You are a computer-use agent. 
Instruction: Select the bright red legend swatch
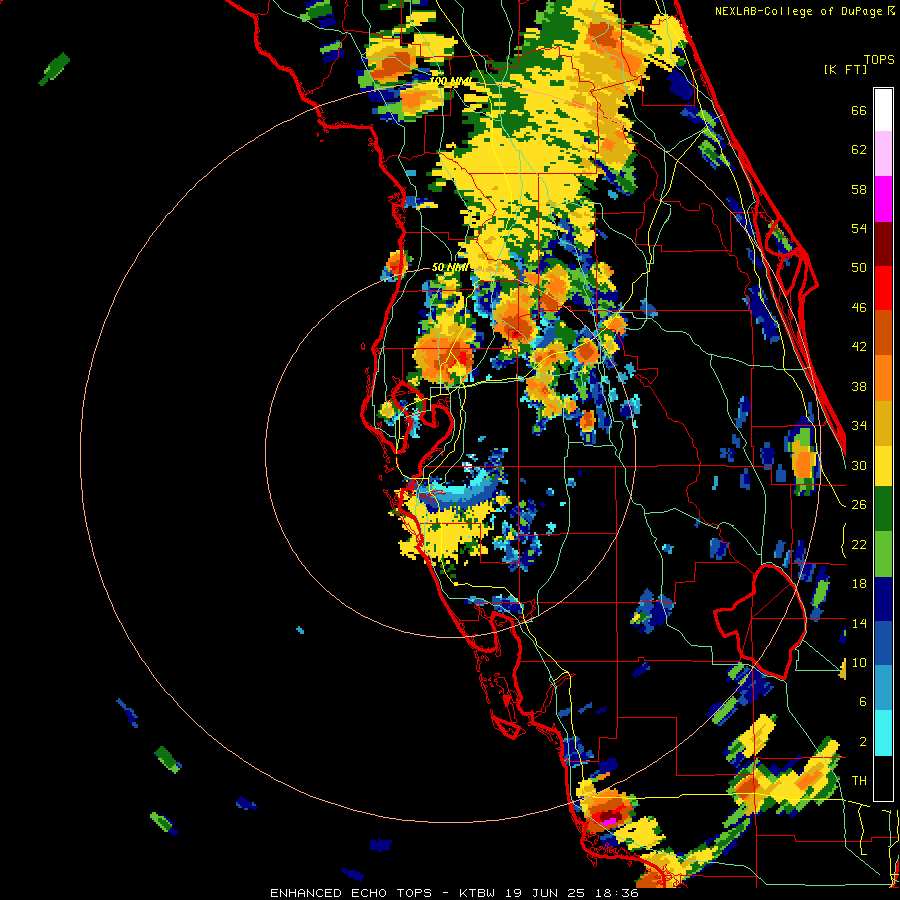pyautogui.click(x=883, y=288)
